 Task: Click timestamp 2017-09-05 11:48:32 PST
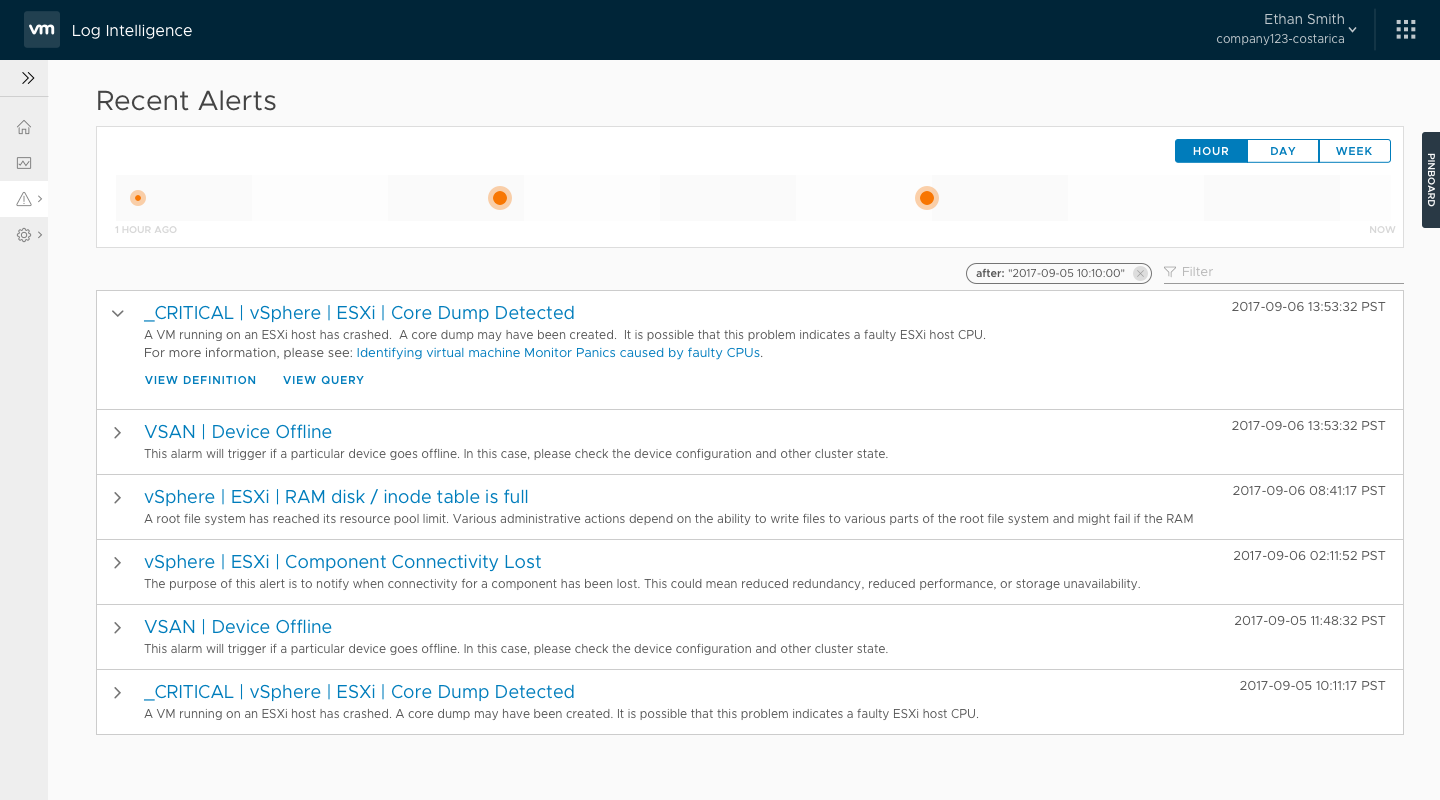[x=1310, y=621]
